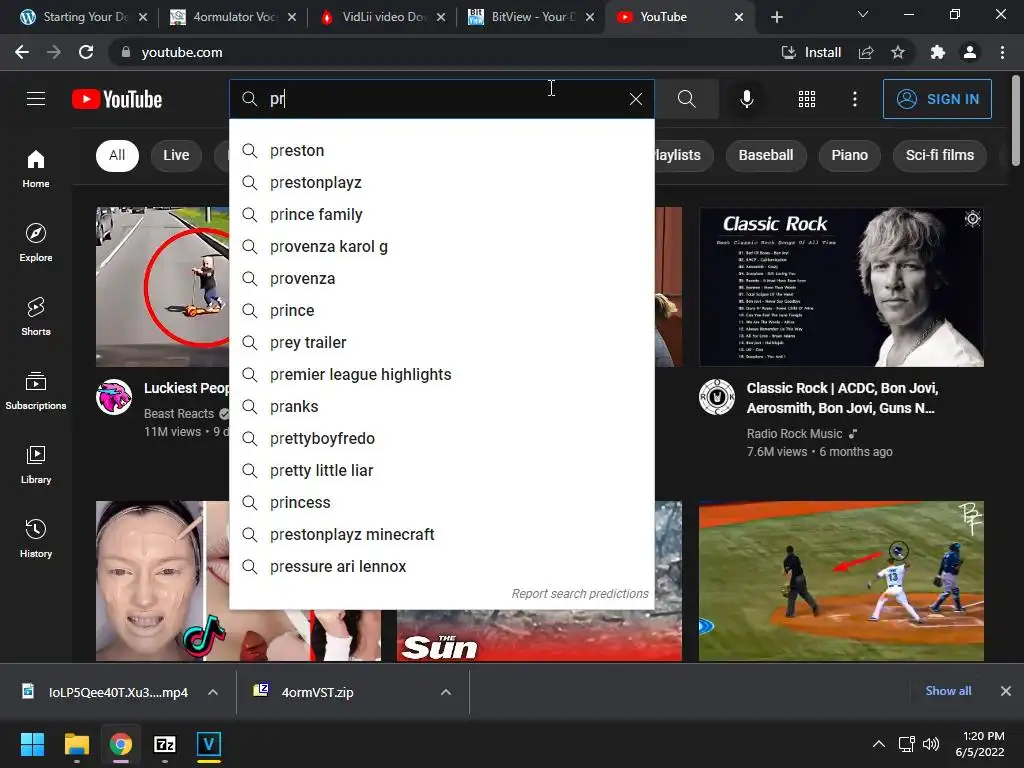1024x768 pixels.
Task: Clear the search box with the X
Action: coord(635,99)
